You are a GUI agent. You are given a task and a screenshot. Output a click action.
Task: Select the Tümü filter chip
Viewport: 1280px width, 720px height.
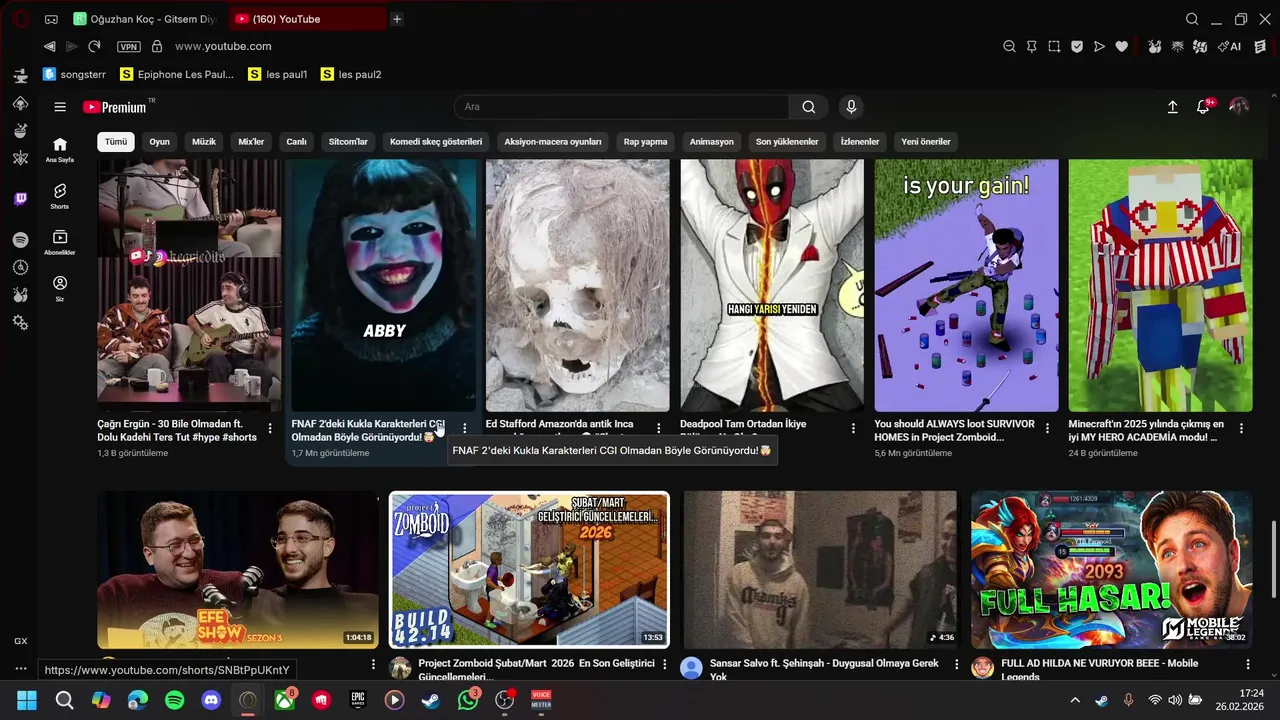click(x=116, y=142)
